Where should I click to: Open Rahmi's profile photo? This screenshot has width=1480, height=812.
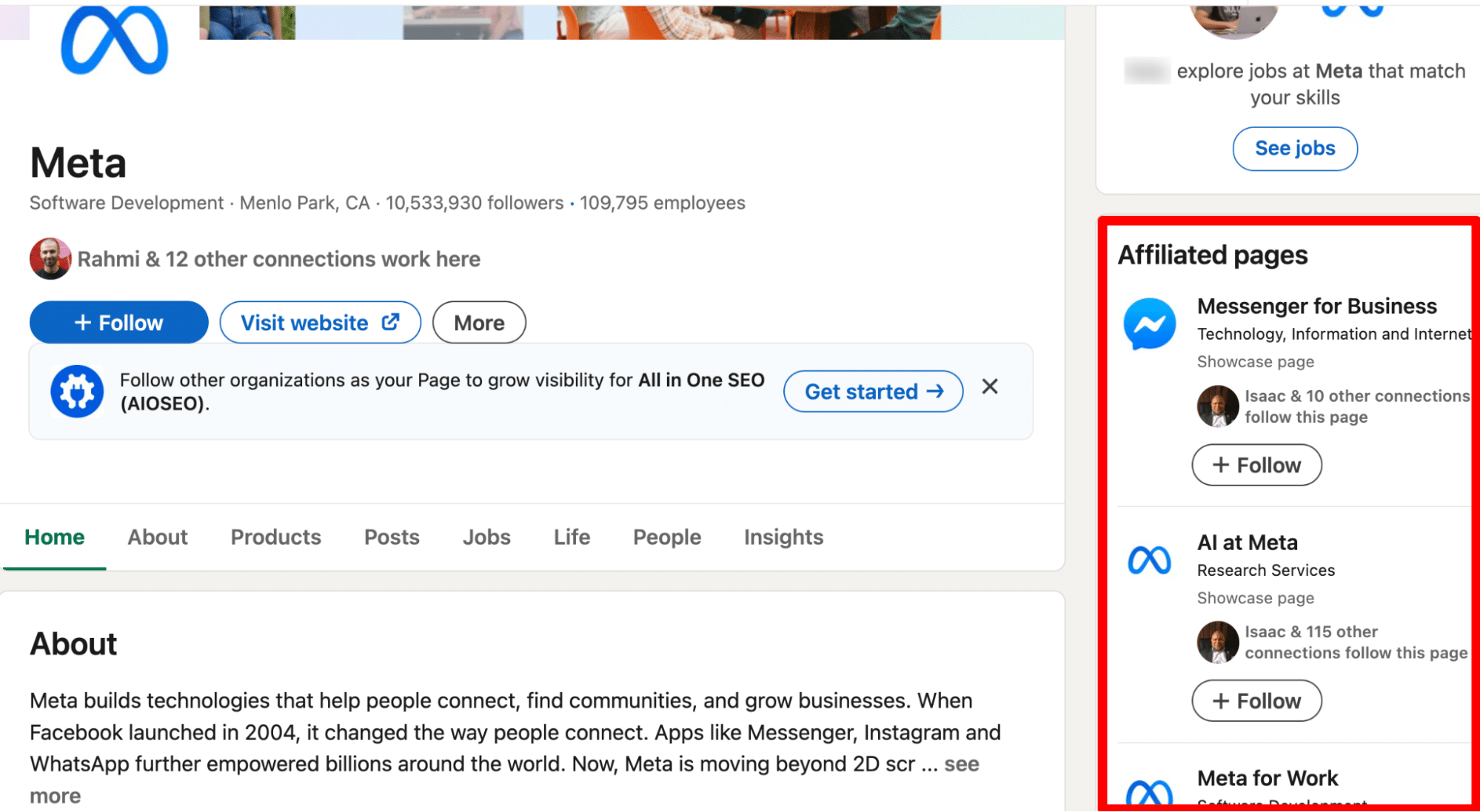pos(50,259)
